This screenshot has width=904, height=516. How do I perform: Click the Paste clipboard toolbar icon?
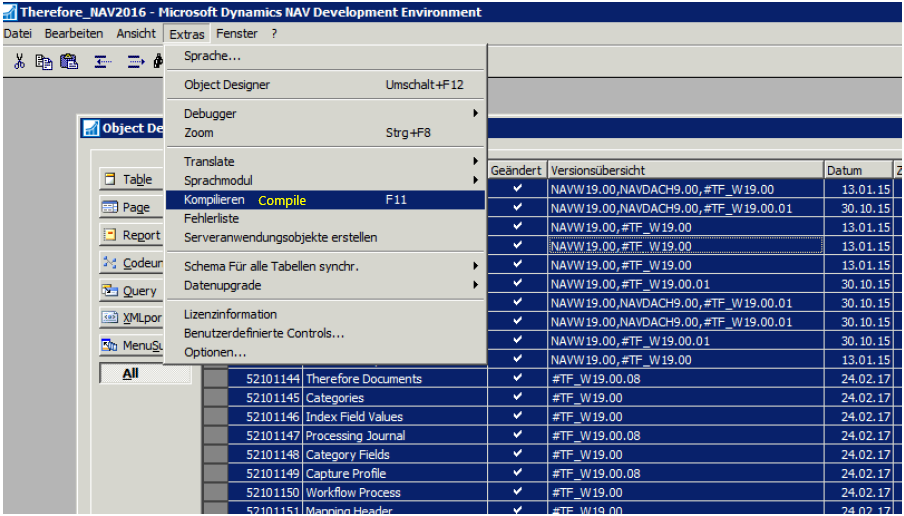68,62
